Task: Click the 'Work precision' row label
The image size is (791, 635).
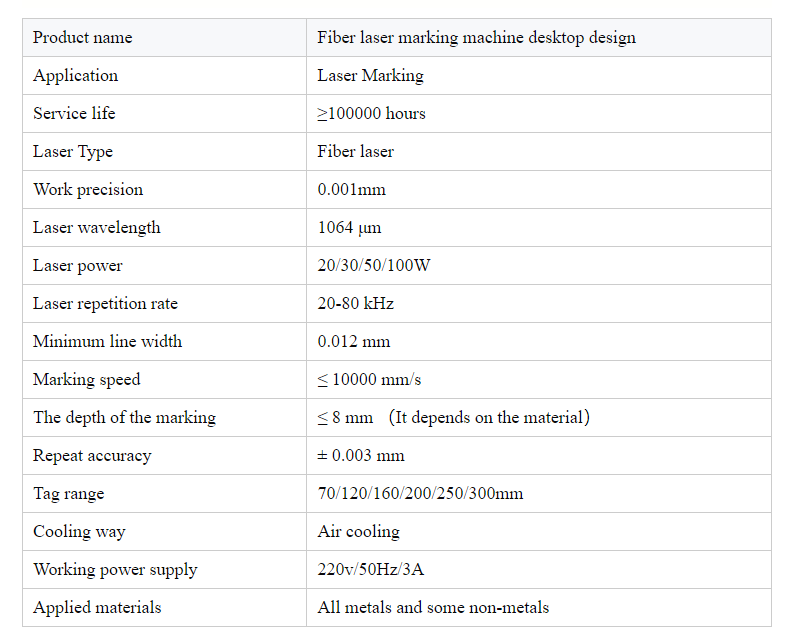Action: click(x=88, y=190)
